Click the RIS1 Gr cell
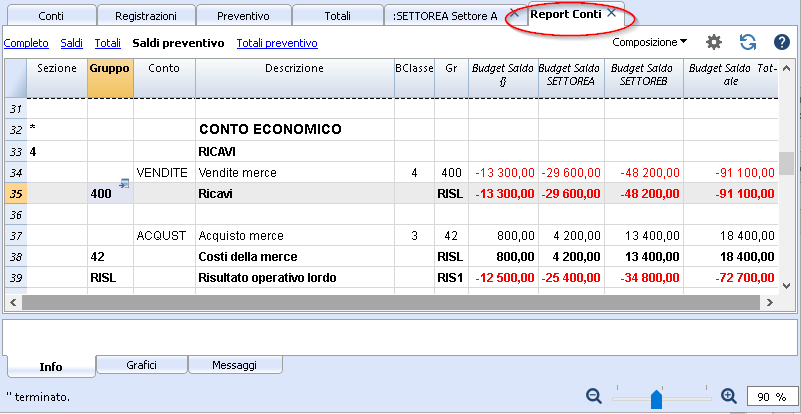Image resolution: width=801 pixels, height=414 pixels. click(451, 278)
